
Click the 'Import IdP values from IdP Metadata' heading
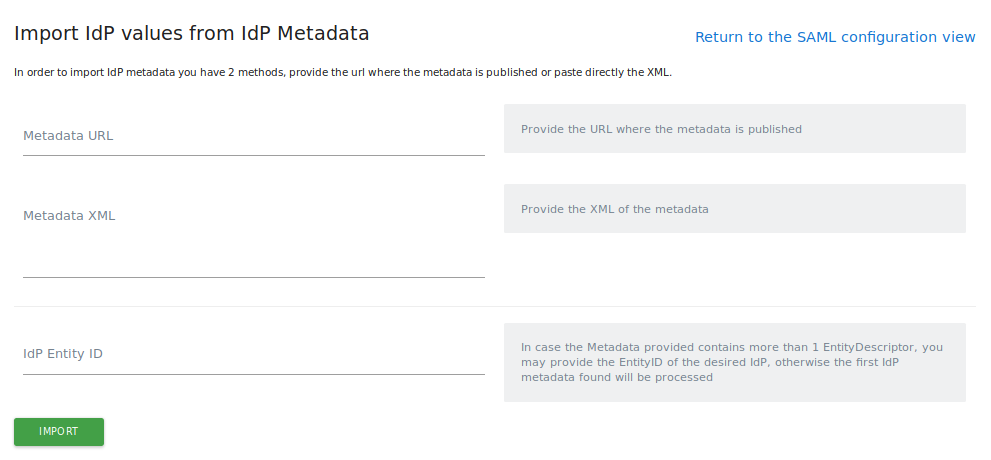192,34
